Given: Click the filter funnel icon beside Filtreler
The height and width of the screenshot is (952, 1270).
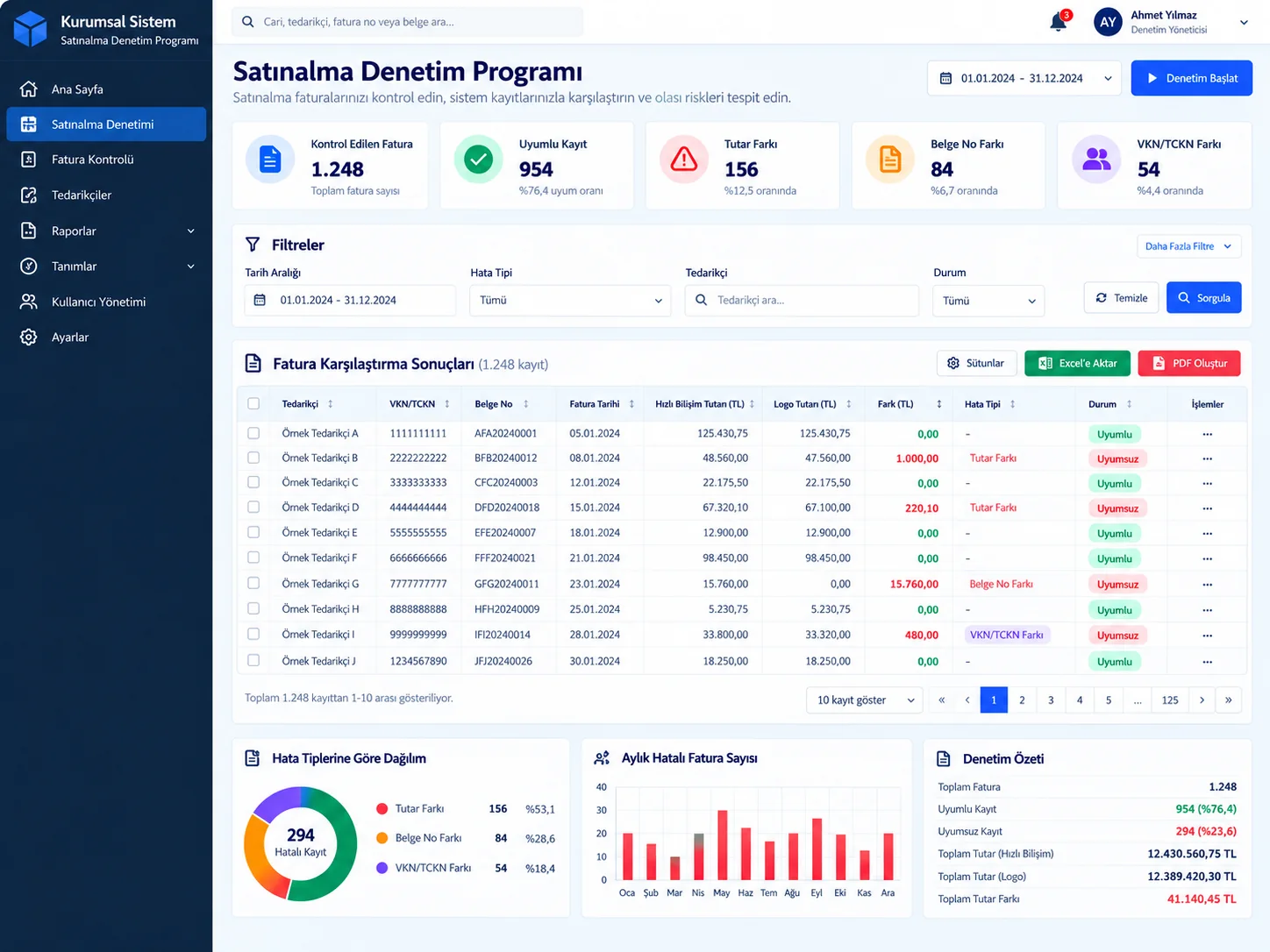Looking at the screenshot, I should pyautogui.click(x=253, y=245).
